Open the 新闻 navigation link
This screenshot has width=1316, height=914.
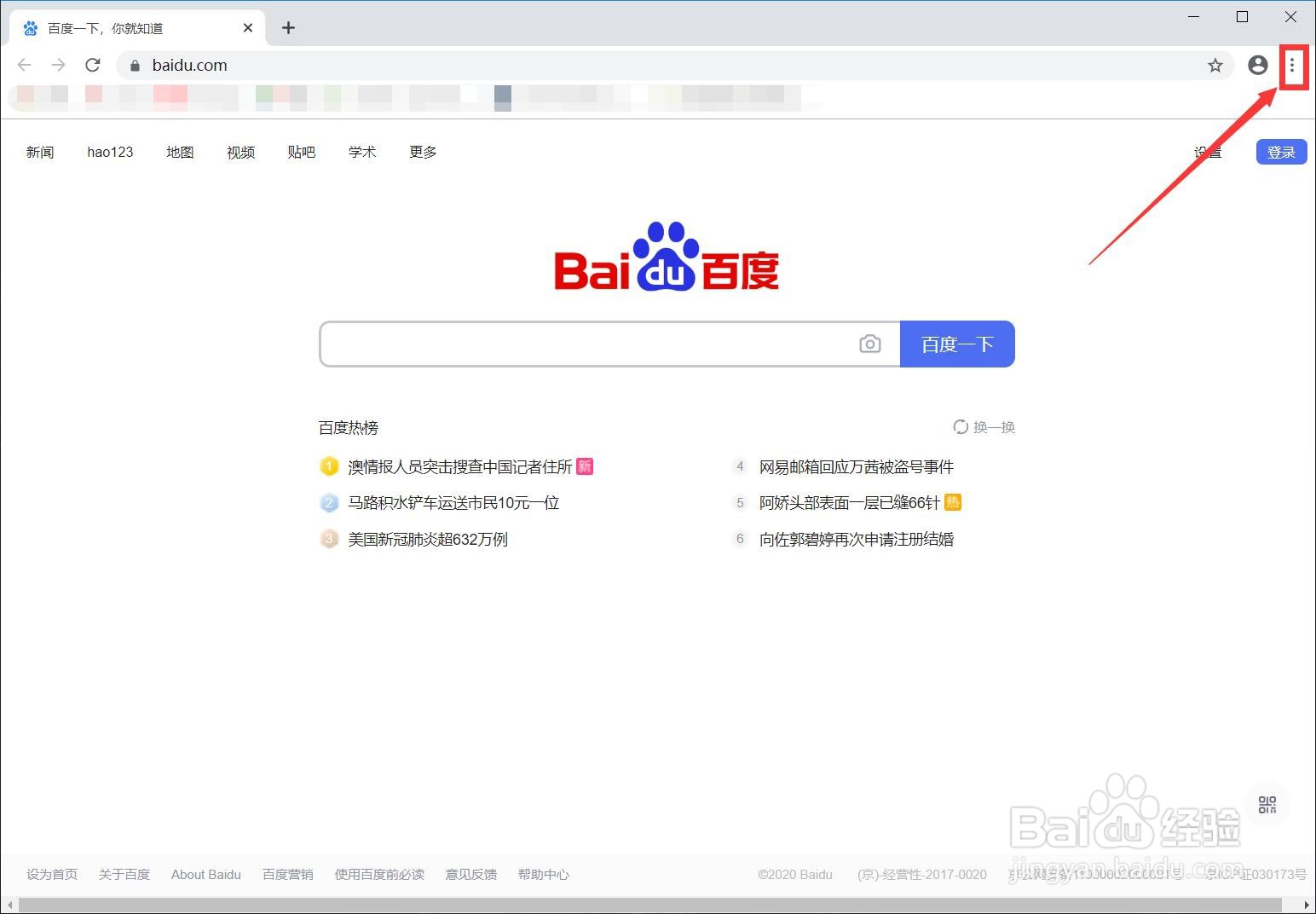(x=40, y=152)
